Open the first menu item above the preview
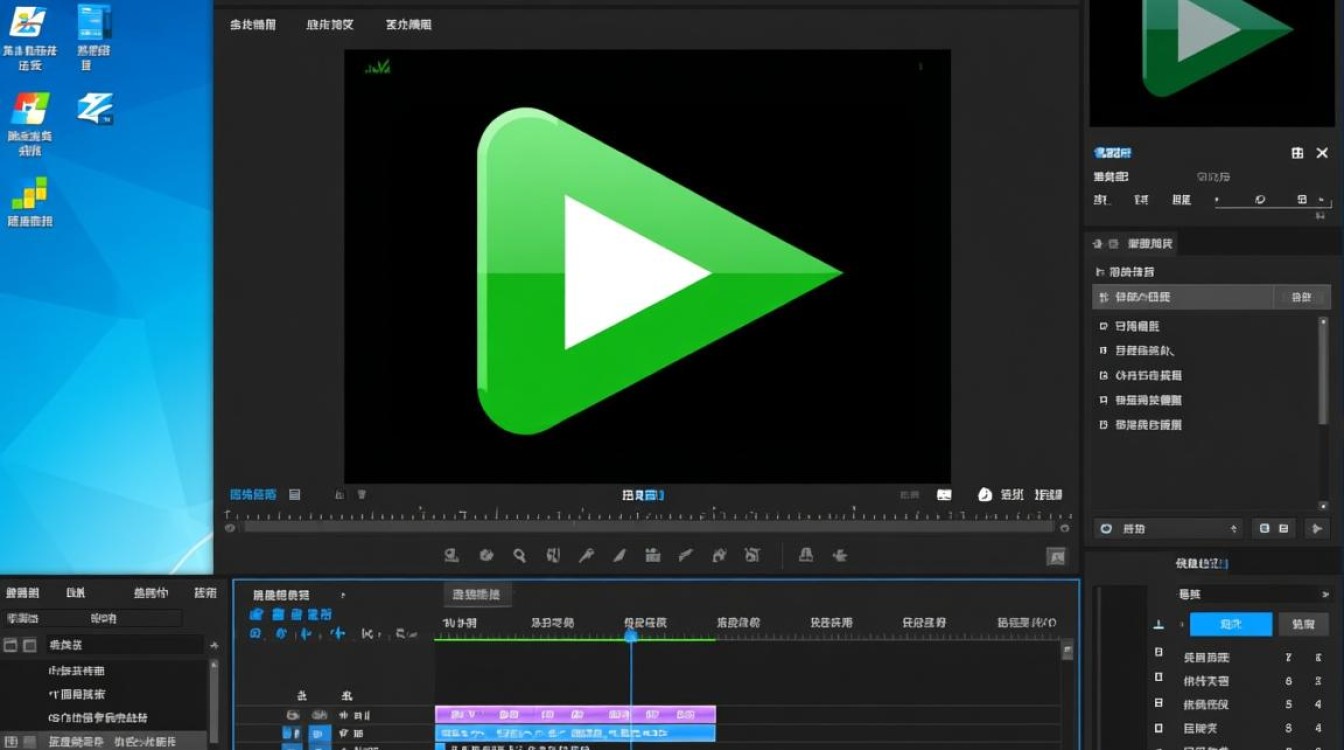Image resolution: width=1344 pixels, height=750 pixels. 253,25
